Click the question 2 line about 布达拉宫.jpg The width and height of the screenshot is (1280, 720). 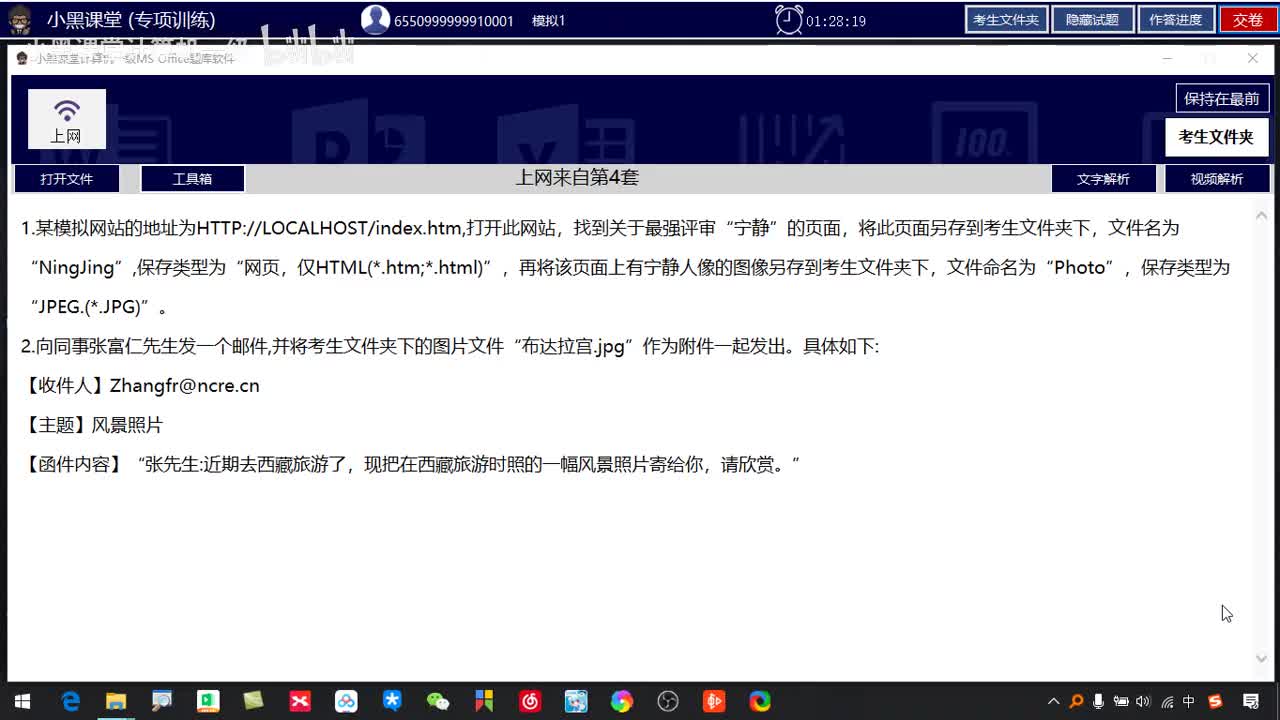[450, 346]
